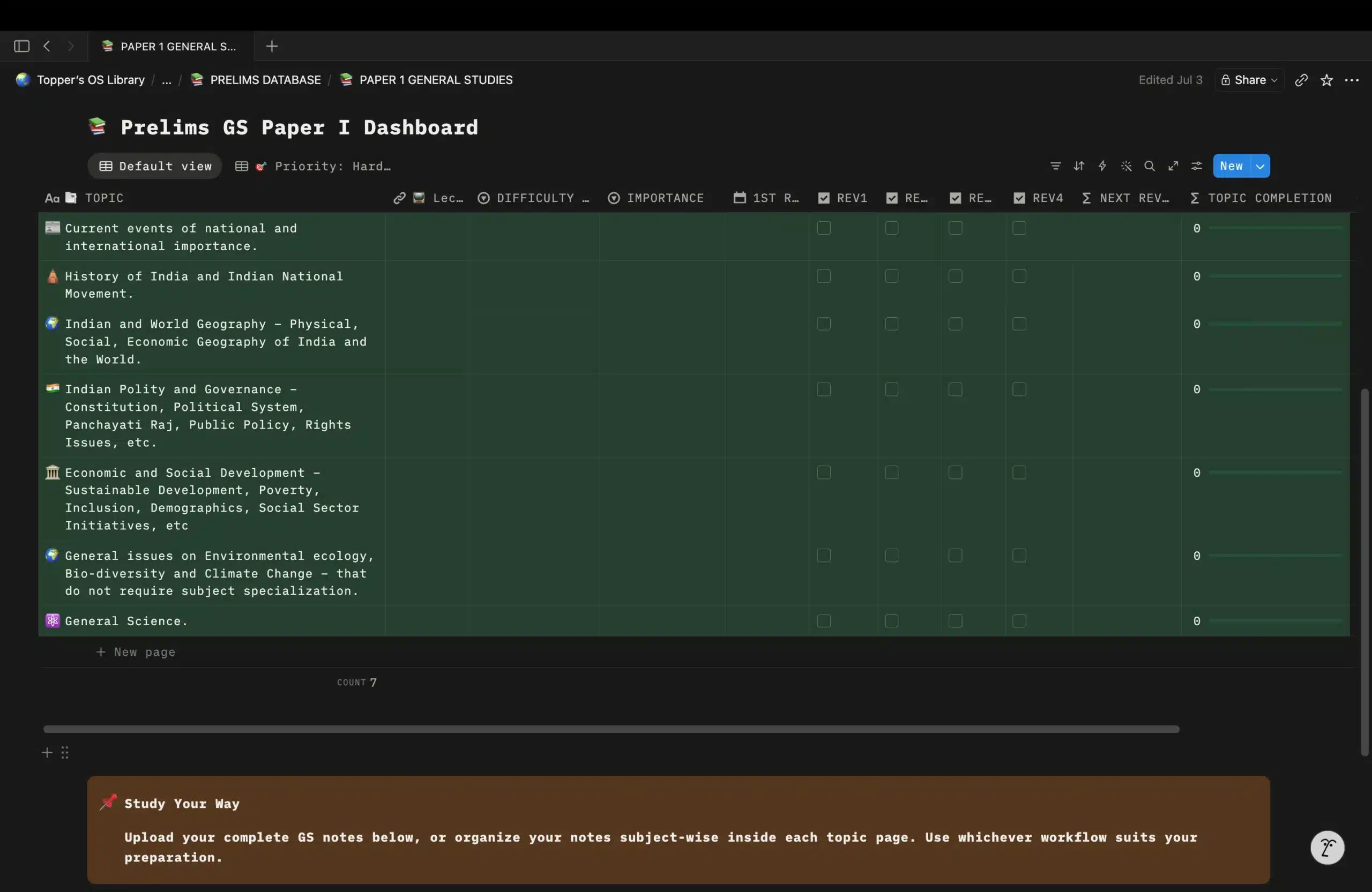Check REV1 for History of India row
This screenshot has height=892, width=1372.
tap(824, 276)
